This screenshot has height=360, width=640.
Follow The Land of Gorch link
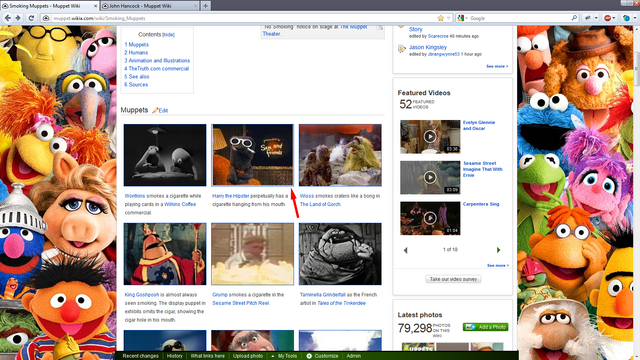320,204
